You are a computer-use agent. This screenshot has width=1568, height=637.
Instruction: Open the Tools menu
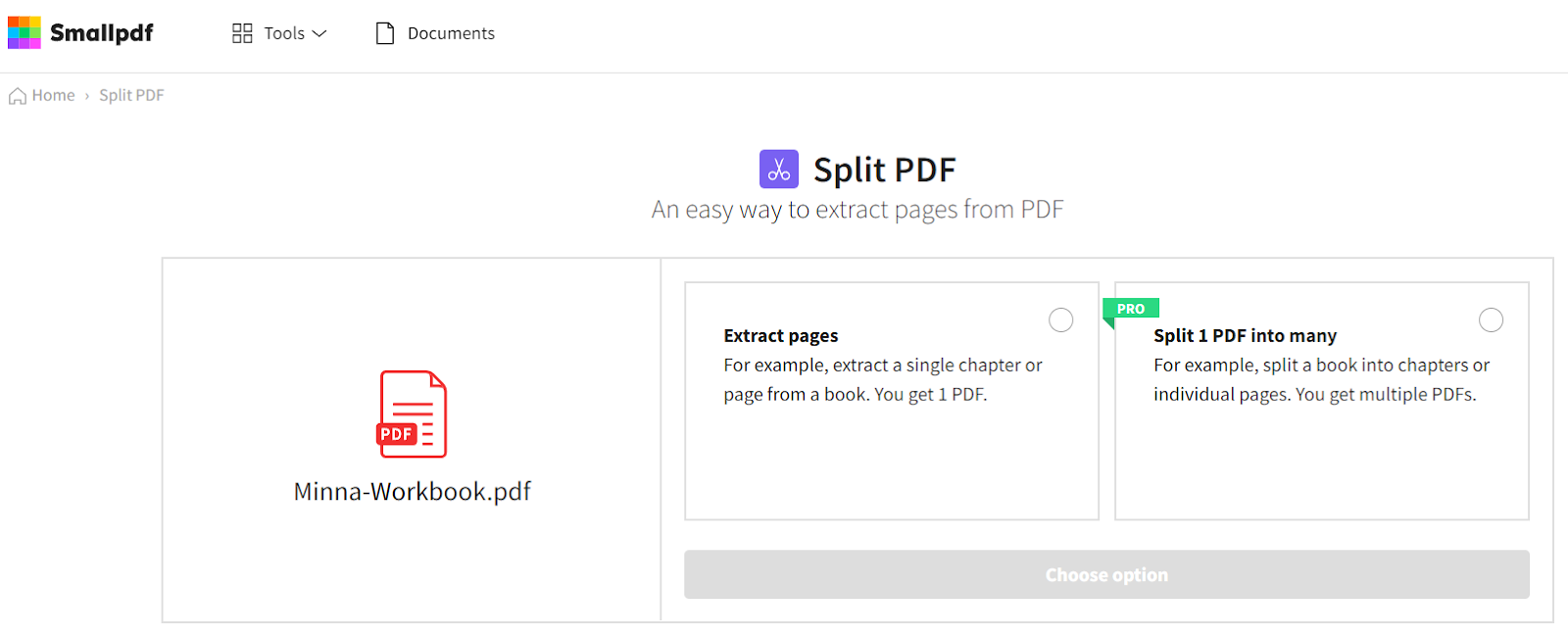[279, 33]
